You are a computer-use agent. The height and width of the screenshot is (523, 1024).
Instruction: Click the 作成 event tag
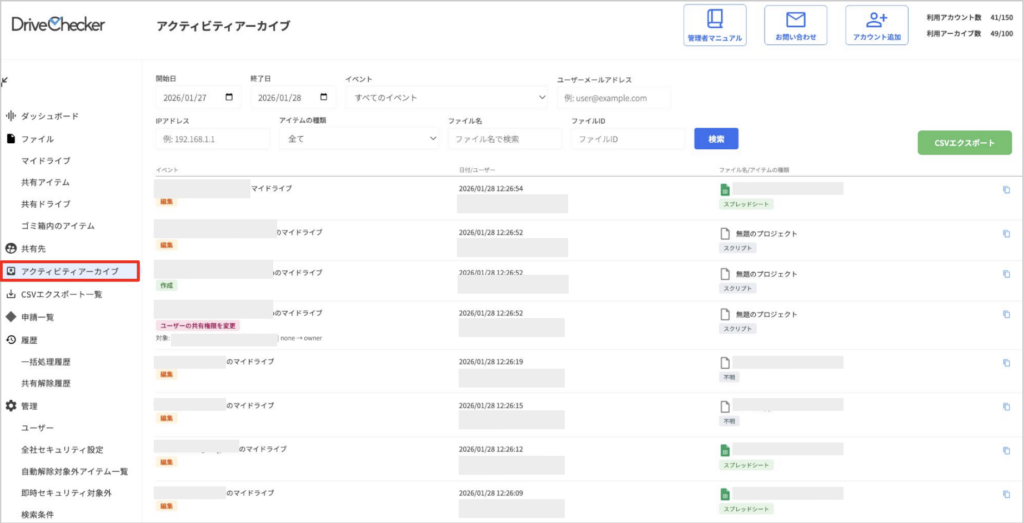pos(166,285)
